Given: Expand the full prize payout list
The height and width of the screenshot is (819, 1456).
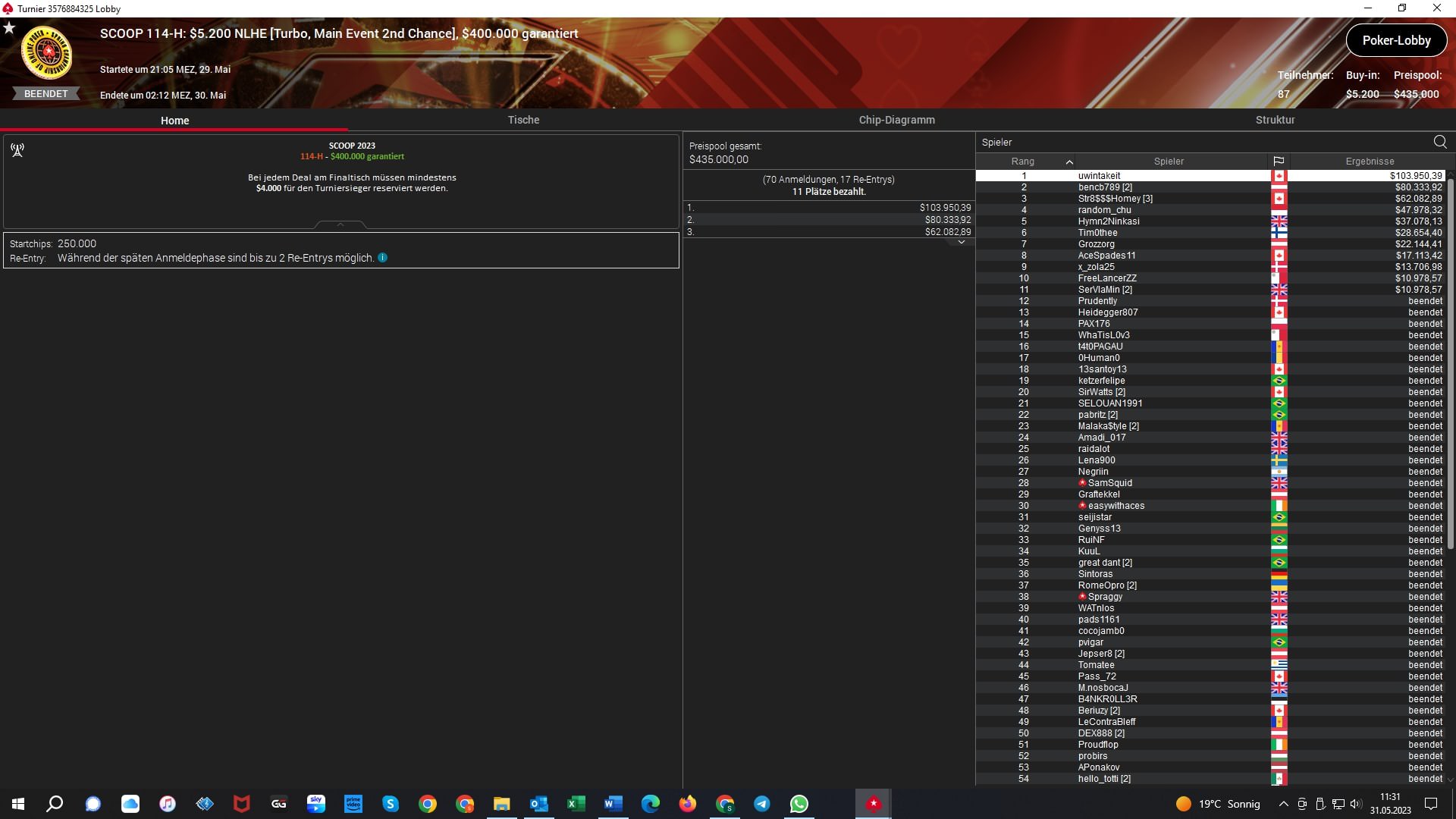Looking at the screenshot, I should [x=961, y=242].
